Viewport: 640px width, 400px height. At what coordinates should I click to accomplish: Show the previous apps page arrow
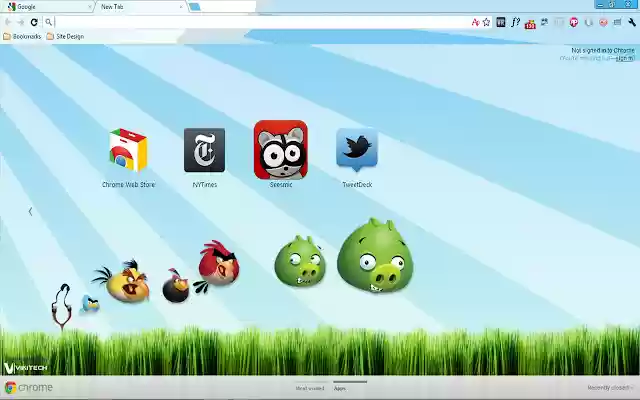pyautogui.click(x=30, y=211)
